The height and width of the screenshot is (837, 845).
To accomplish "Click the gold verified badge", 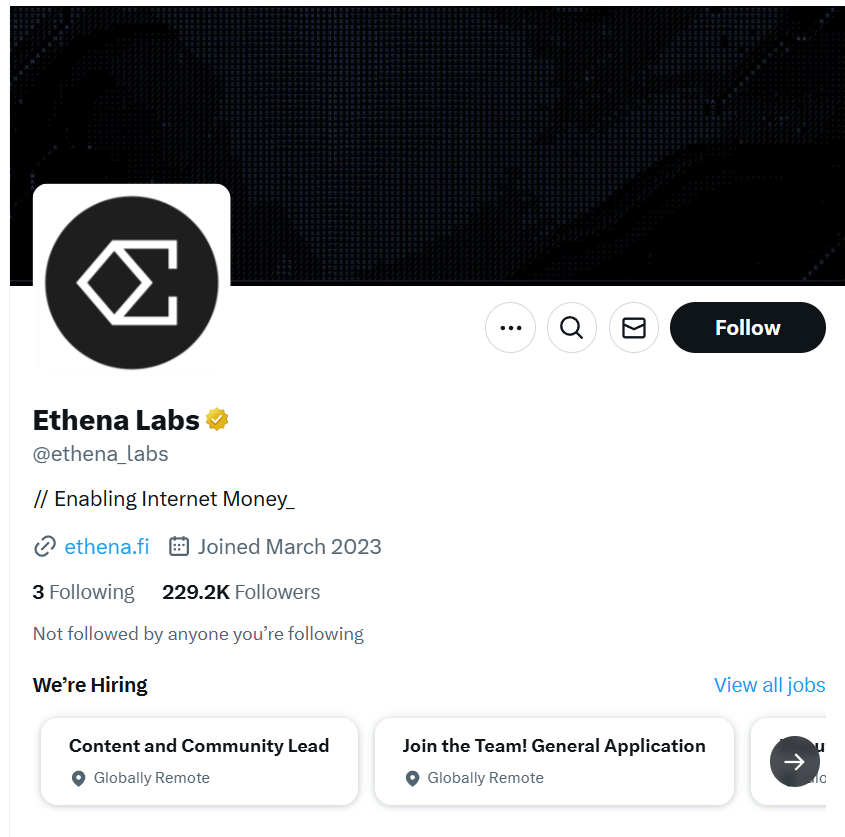I will (x=217, y=420).
